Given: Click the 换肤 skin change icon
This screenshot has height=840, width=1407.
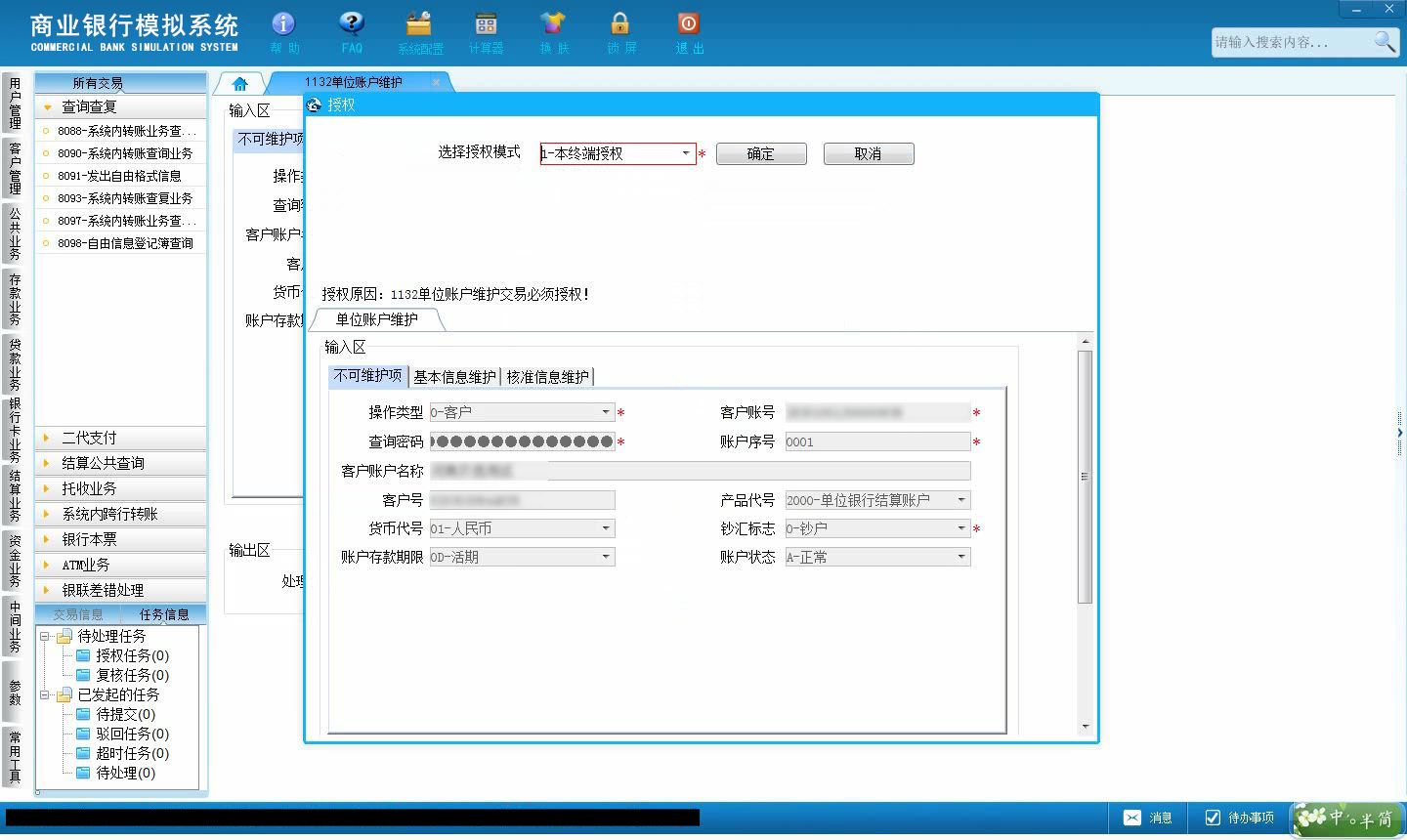Looking at the screenshot, I should (x=553, y=23).
